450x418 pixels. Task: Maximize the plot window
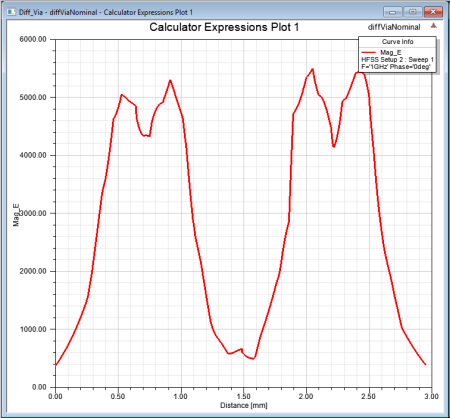pos(413,12)
